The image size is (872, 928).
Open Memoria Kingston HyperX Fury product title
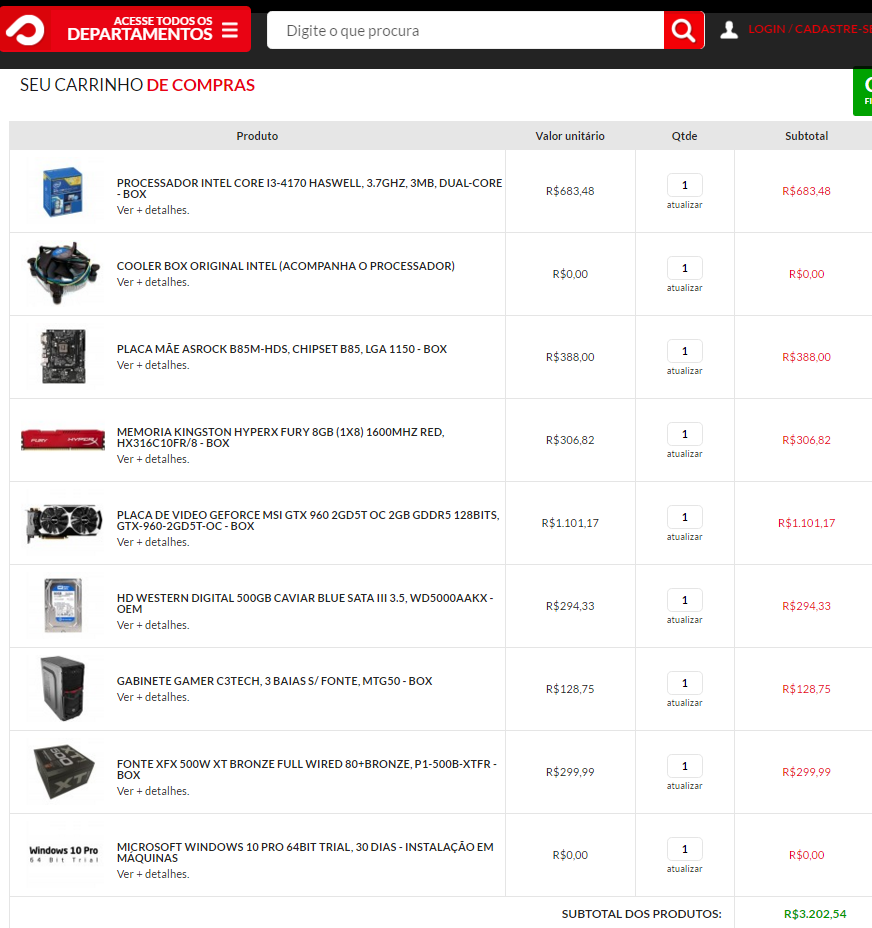click(x=281, y=437)
